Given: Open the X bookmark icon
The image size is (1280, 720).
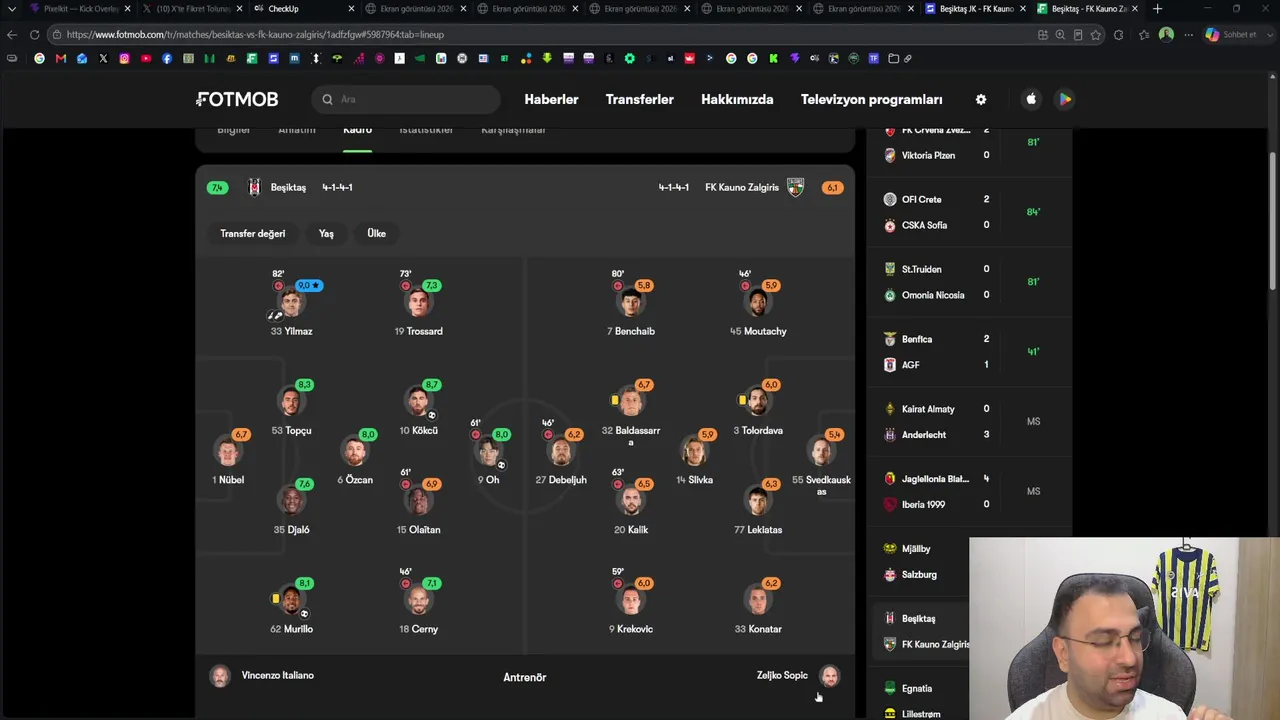Looking at the screenshot, I should [x=103, y=58].
